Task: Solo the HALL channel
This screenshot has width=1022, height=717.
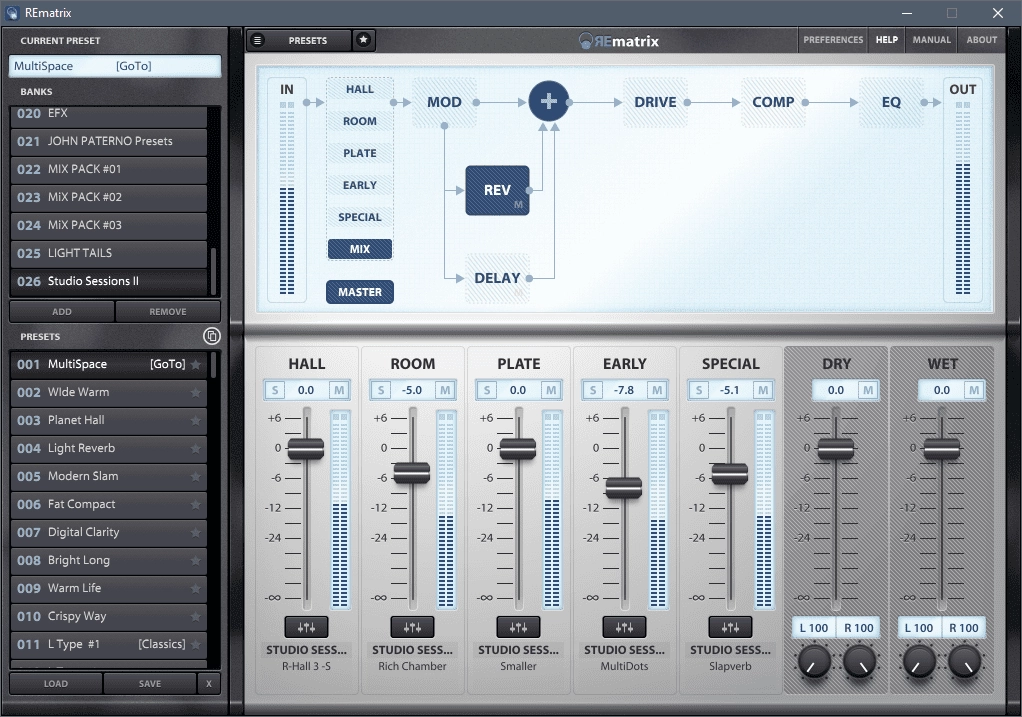Action: click(275, 390)
